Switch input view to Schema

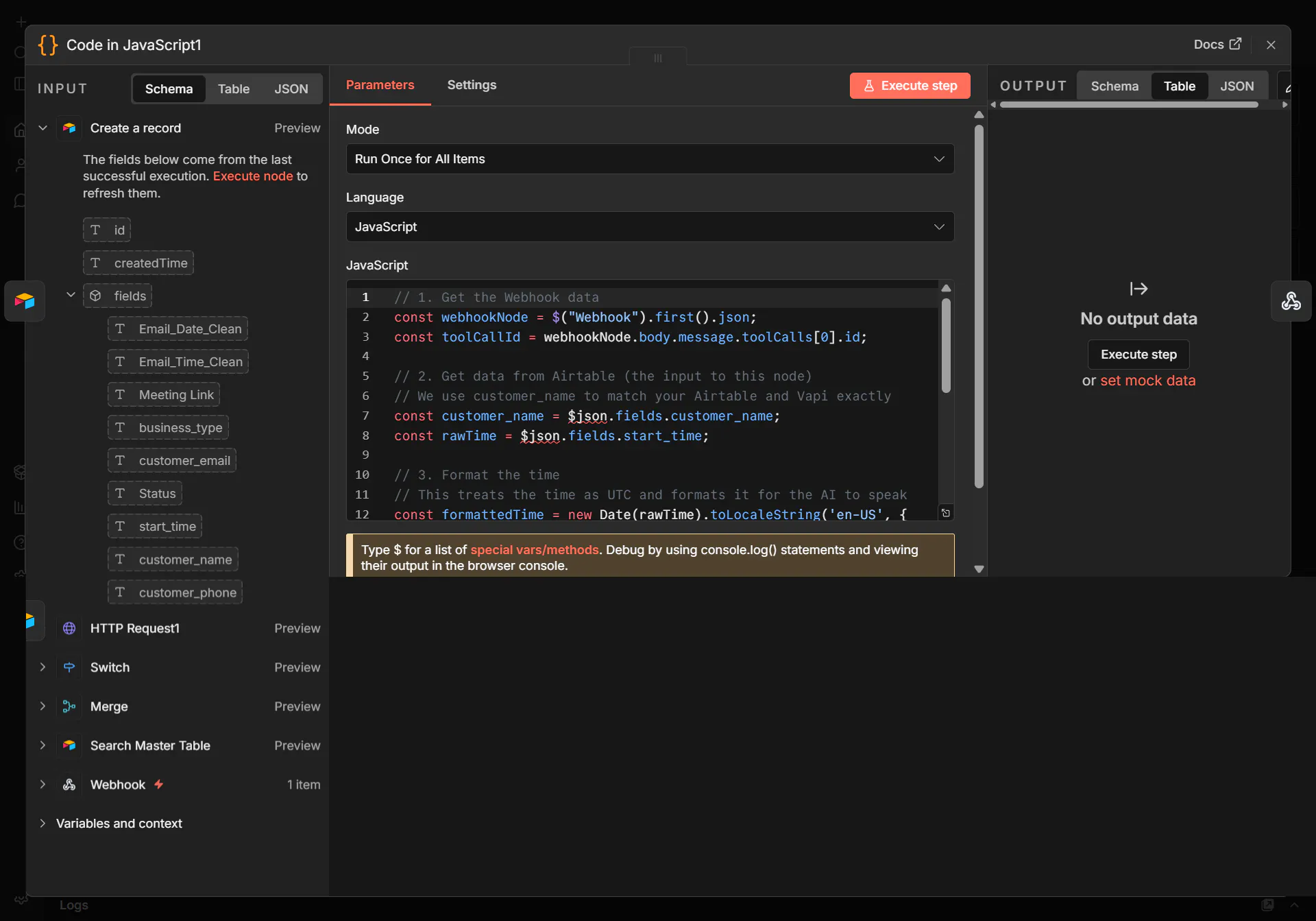(169, 88)
